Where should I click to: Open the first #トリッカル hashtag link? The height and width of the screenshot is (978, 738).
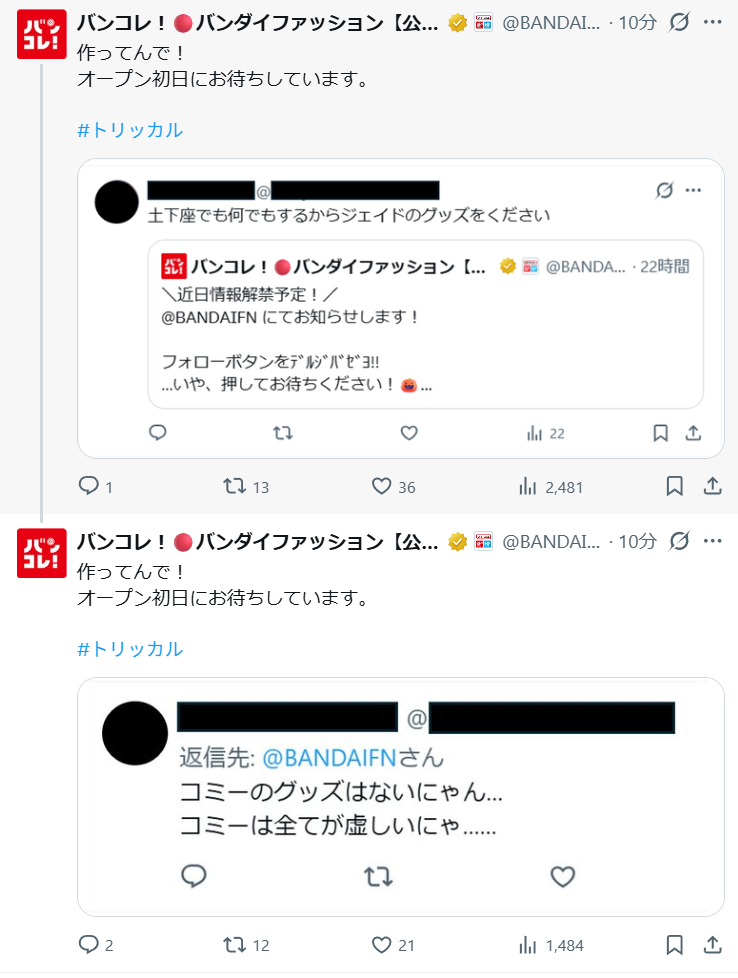click(130, 130)
